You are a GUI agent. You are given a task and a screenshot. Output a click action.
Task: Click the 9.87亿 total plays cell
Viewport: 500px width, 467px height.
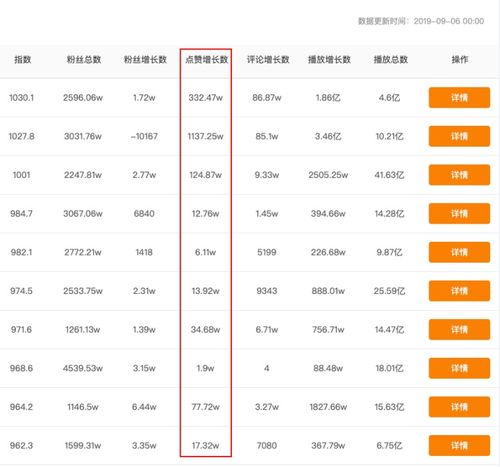[389, 252]
